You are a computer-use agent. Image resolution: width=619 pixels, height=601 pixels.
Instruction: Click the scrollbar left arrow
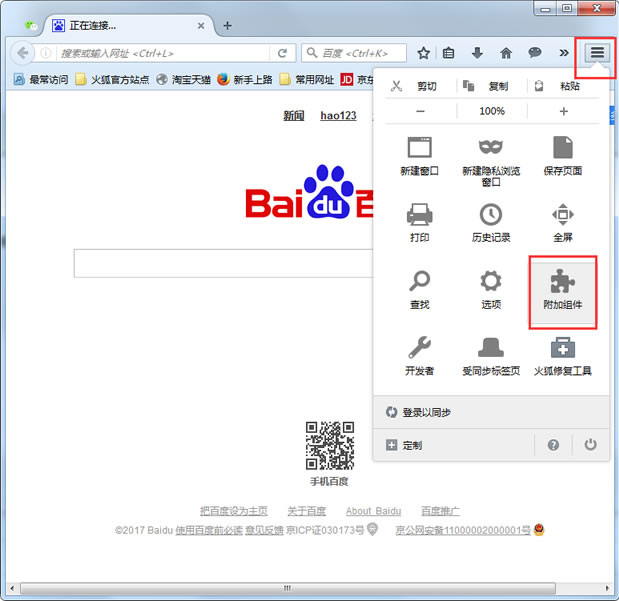[12, 588]
